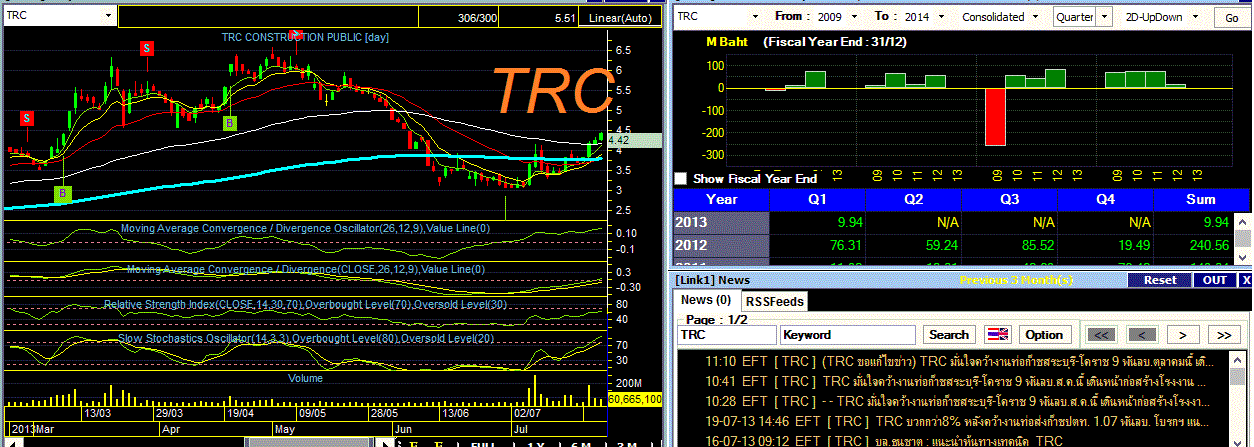Click the Q1 column header
This screenshot has height=447, width=1254.
pyautogui.click(x=817, y=199)
